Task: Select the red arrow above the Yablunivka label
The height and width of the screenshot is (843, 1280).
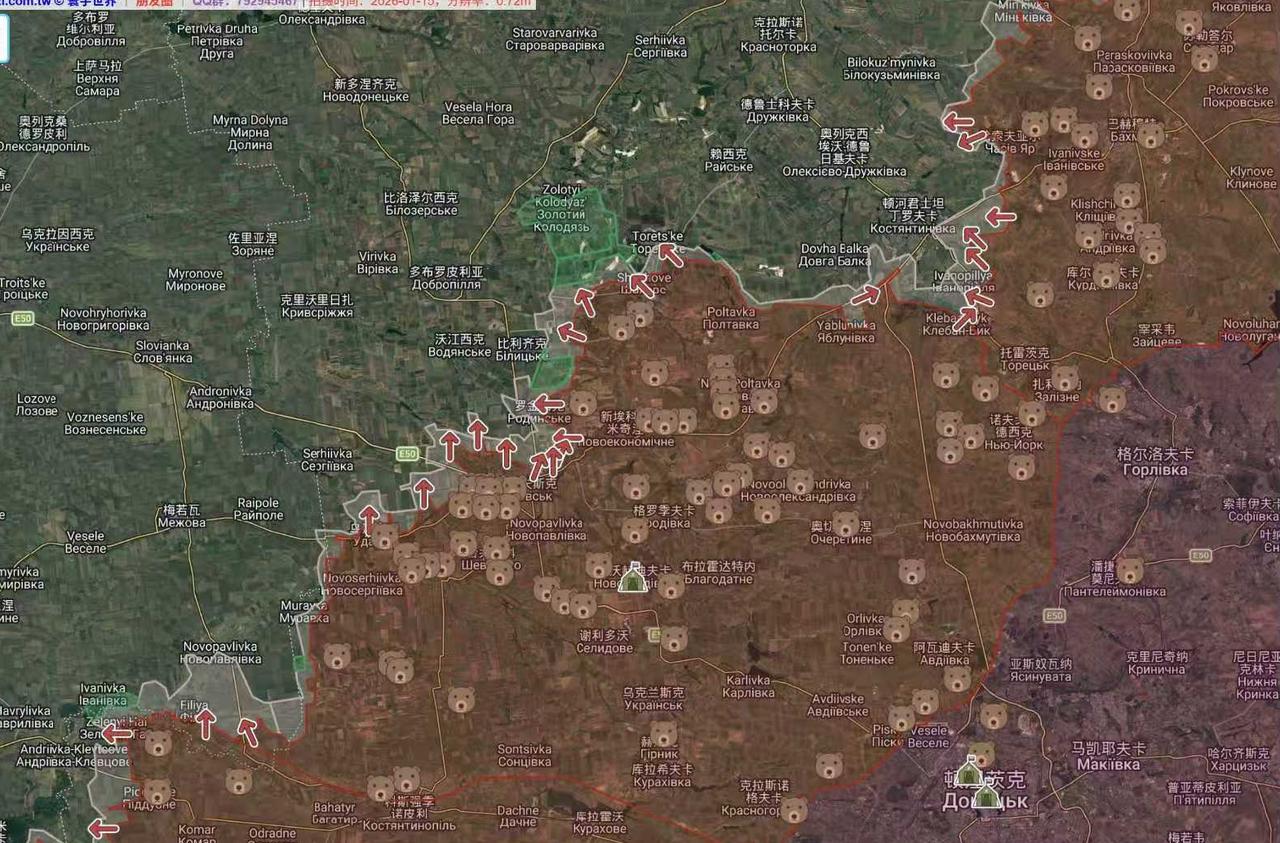Action: (x=866, y=295)
